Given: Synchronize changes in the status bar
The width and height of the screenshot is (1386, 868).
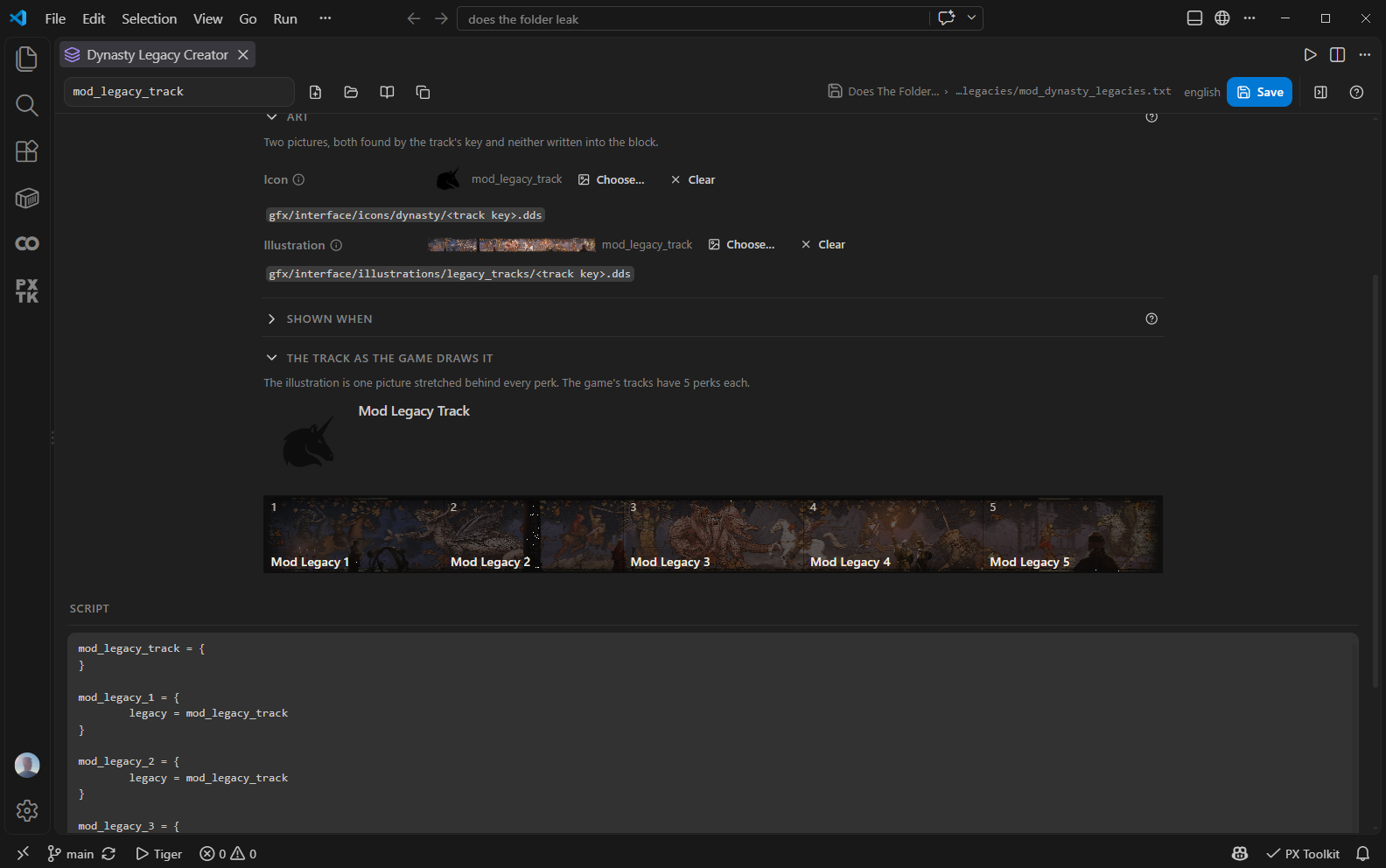Looking at the screenshot, I should coord(108,853).
